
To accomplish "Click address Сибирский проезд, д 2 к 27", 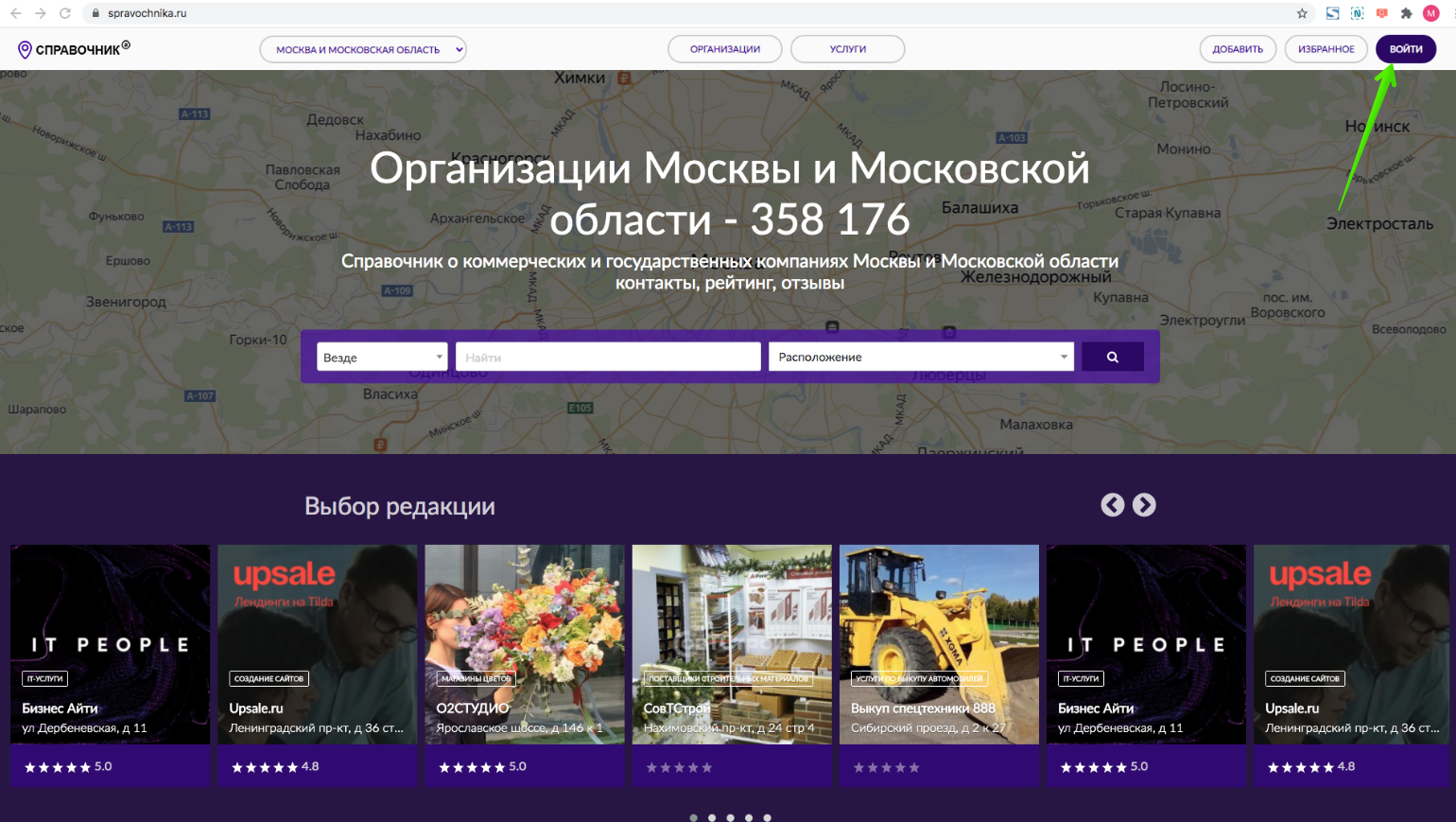I will 928,728.
